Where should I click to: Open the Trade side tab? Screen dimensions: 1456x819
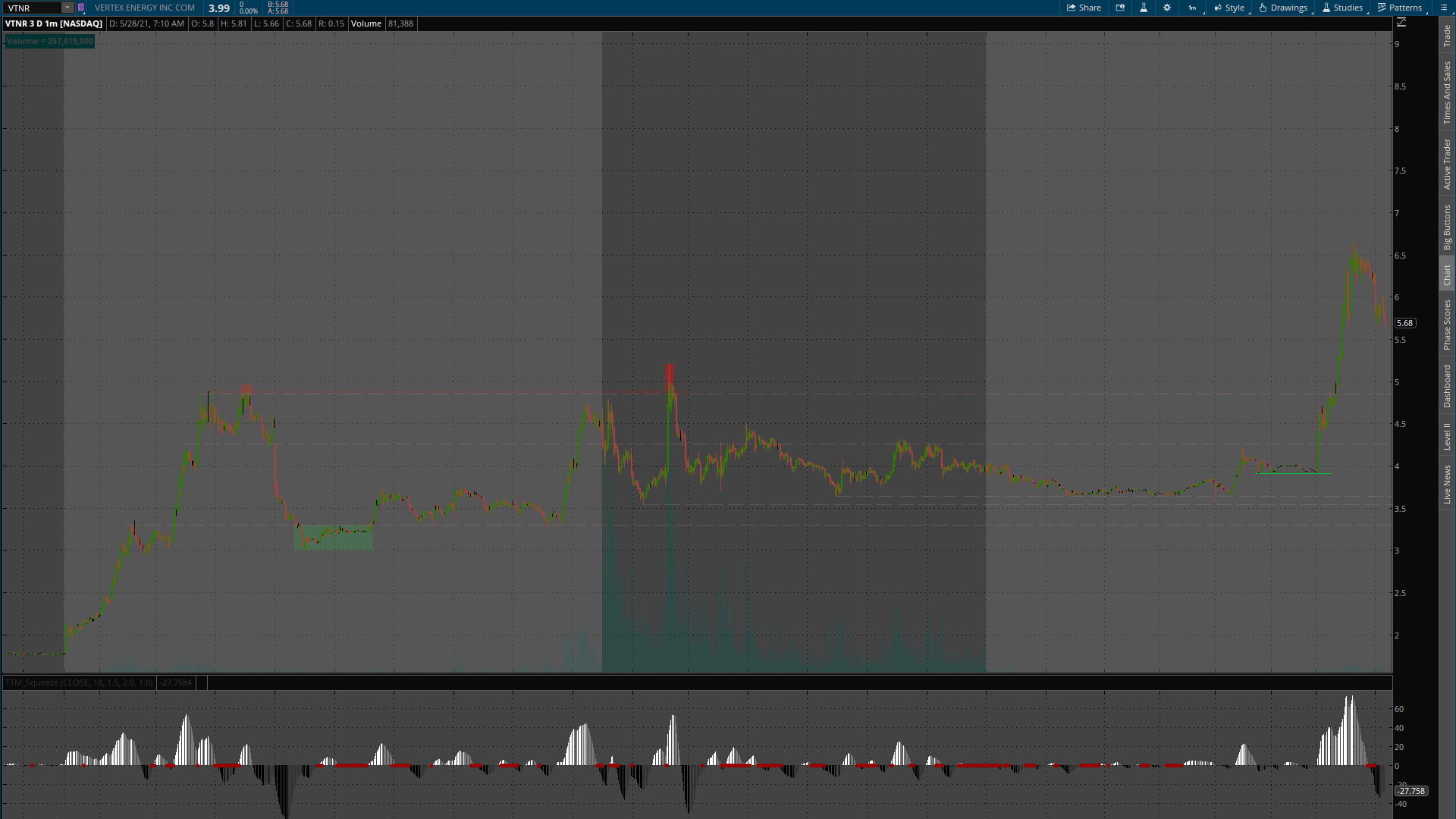click(x=1447, y=35)
